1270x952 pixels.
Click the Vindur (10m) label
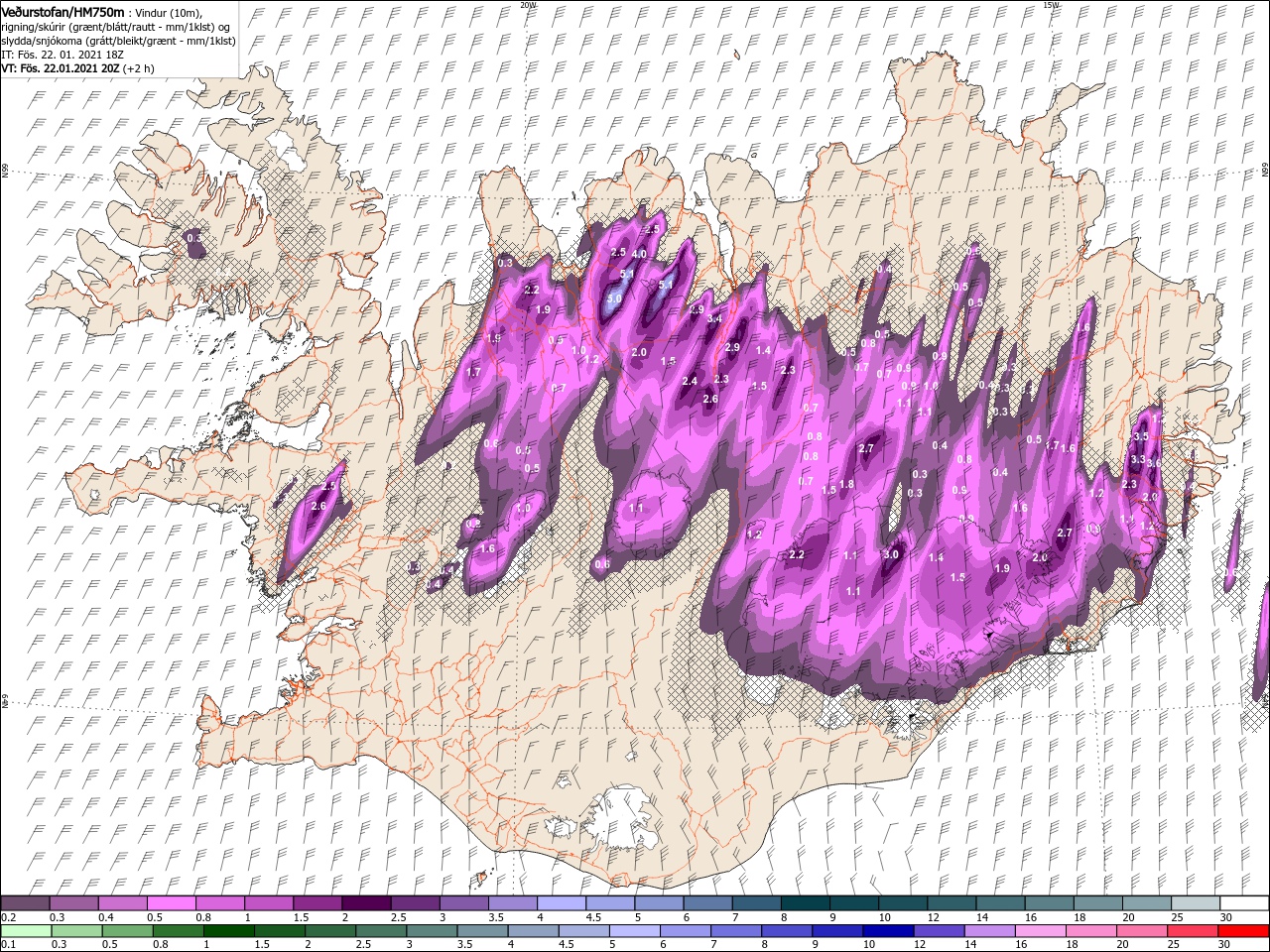(x=168, y=12)
